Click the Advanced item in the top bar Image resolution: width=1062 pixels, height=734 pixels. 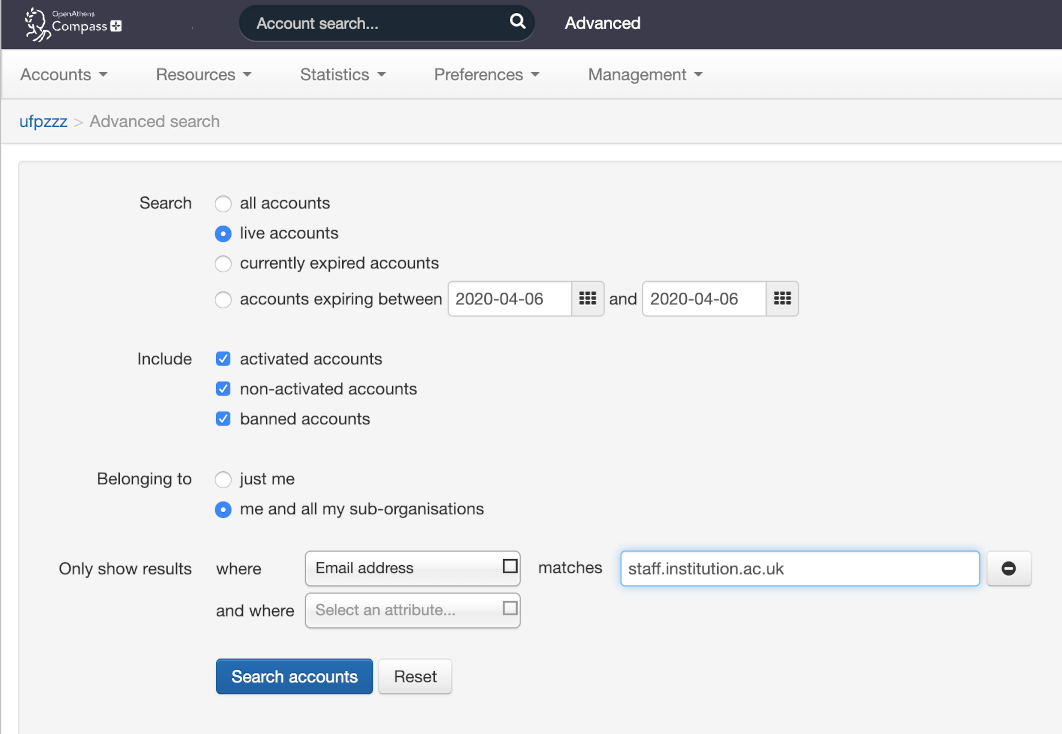pyautogui.click(x=602, y=23)
